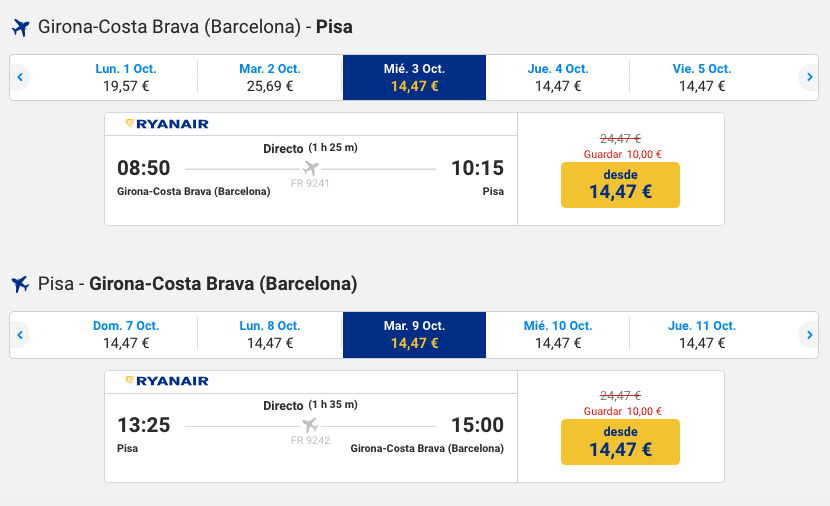Click the FR 9242 flight plane graphic

pos(310,425)
